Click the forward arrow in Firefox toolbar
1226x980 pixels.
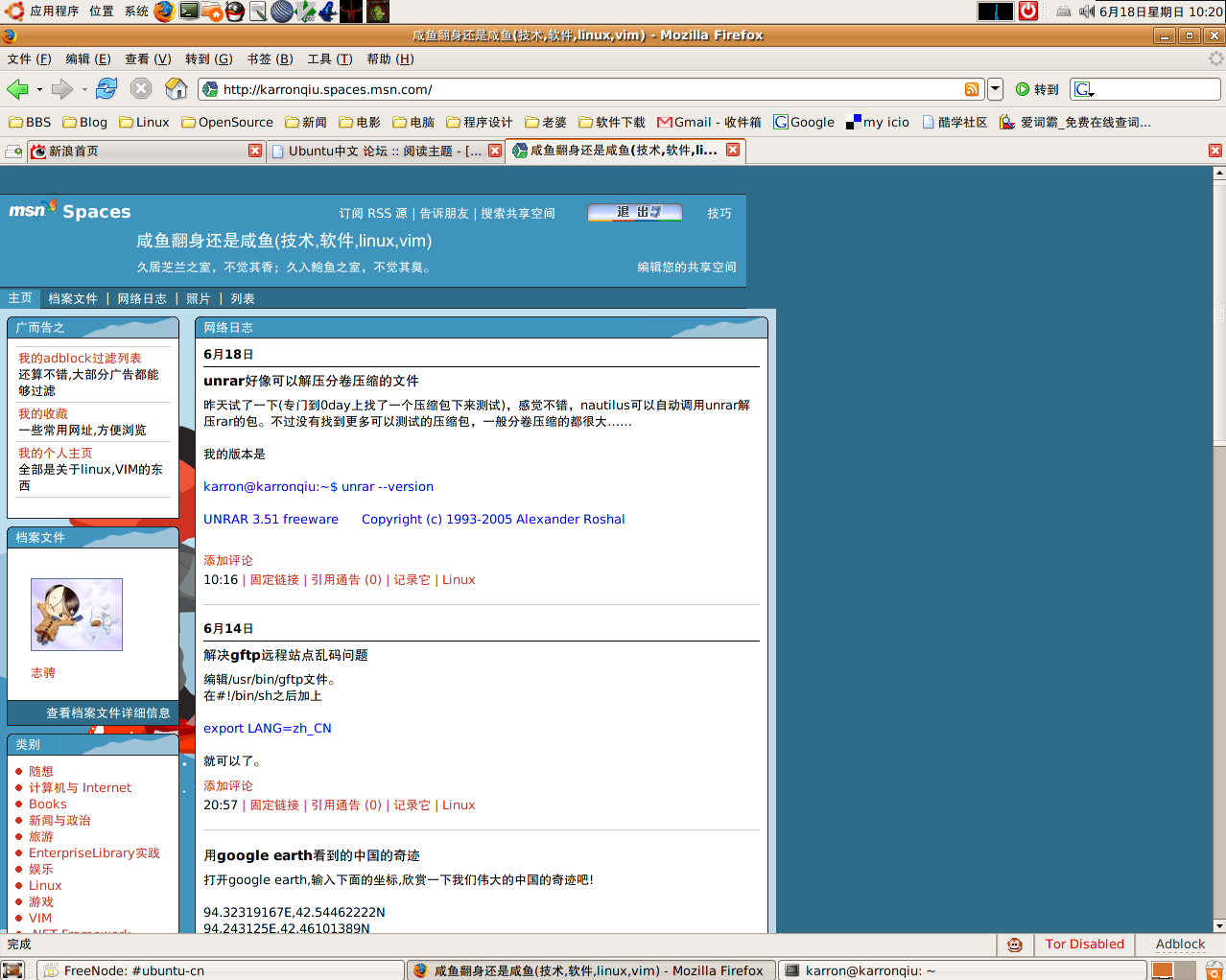click(62, 89)
